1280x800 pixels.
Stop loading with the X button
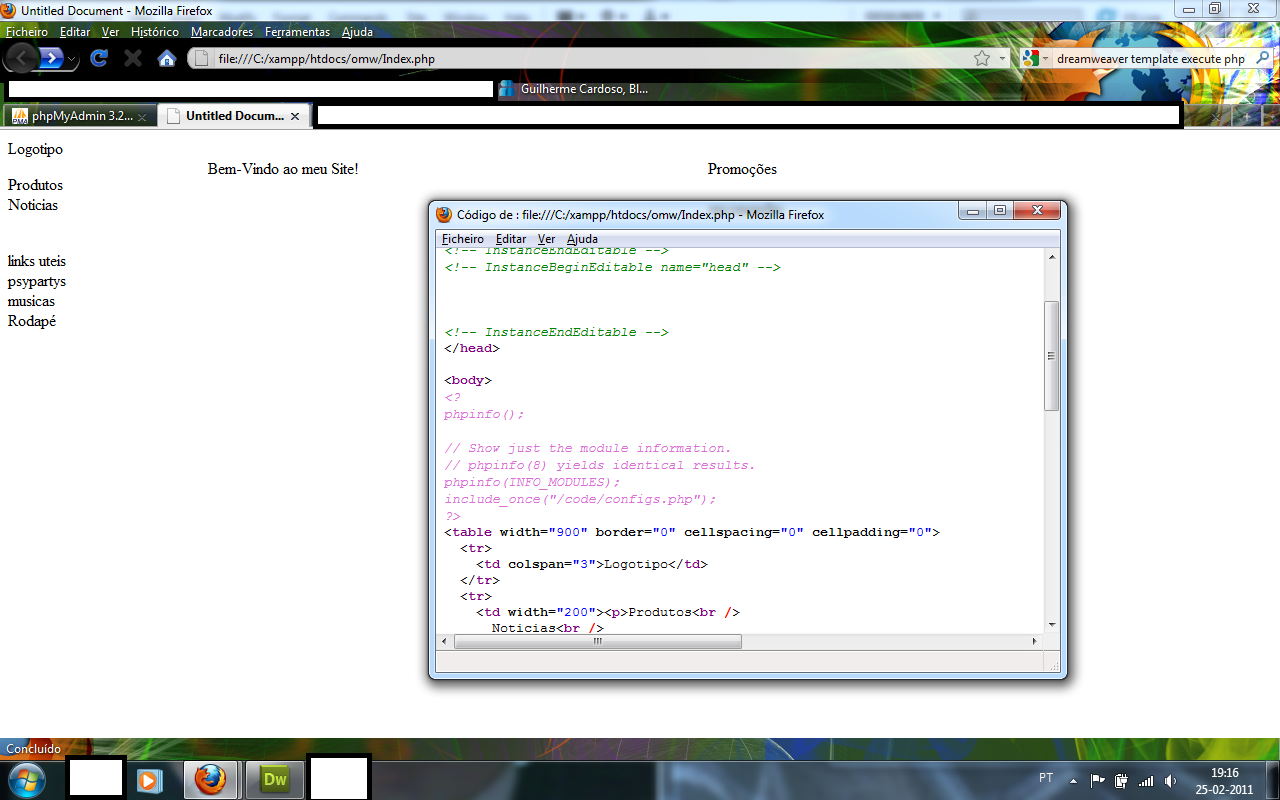tap(133, 58)
